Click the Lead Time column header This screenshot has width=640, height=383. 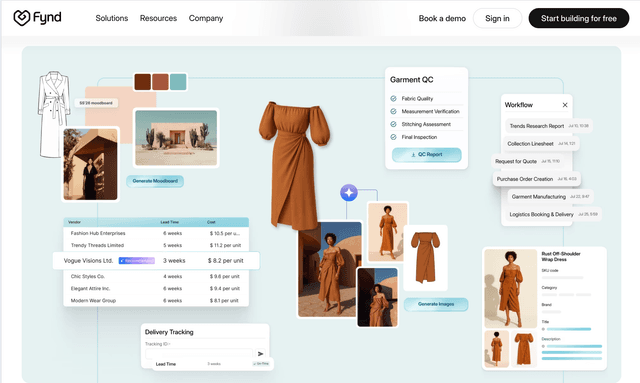coord(170,222)
